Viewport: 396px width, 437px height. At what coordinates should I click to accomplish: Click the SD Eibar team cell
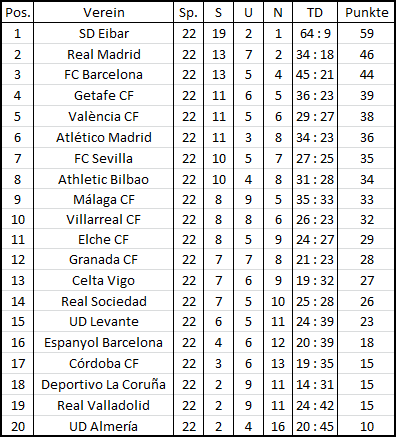104,33
